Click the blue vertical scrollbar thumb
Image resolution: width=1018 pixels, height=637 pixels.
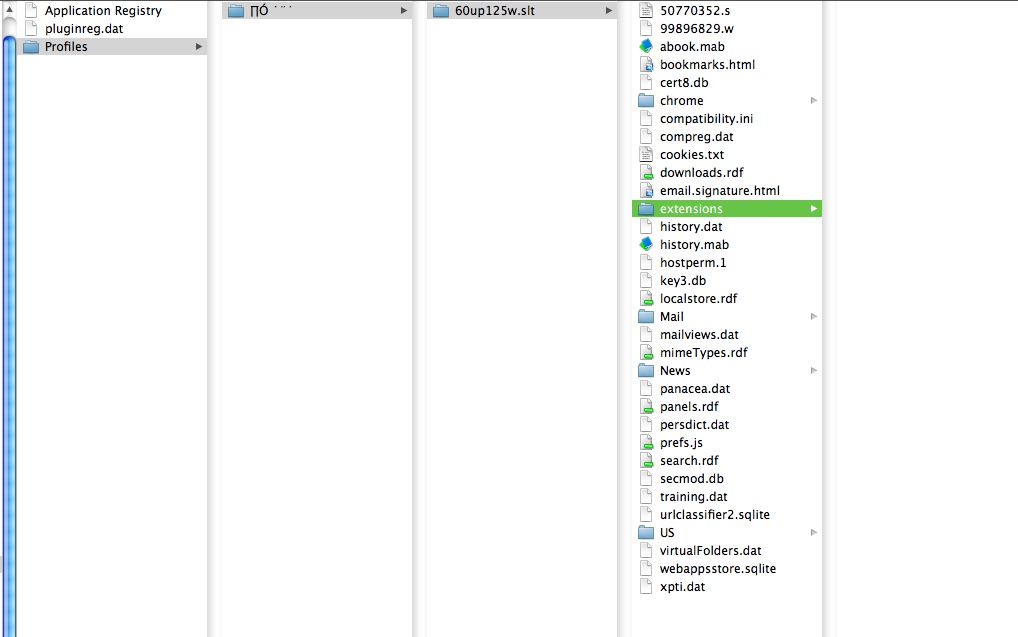[9, 336]
